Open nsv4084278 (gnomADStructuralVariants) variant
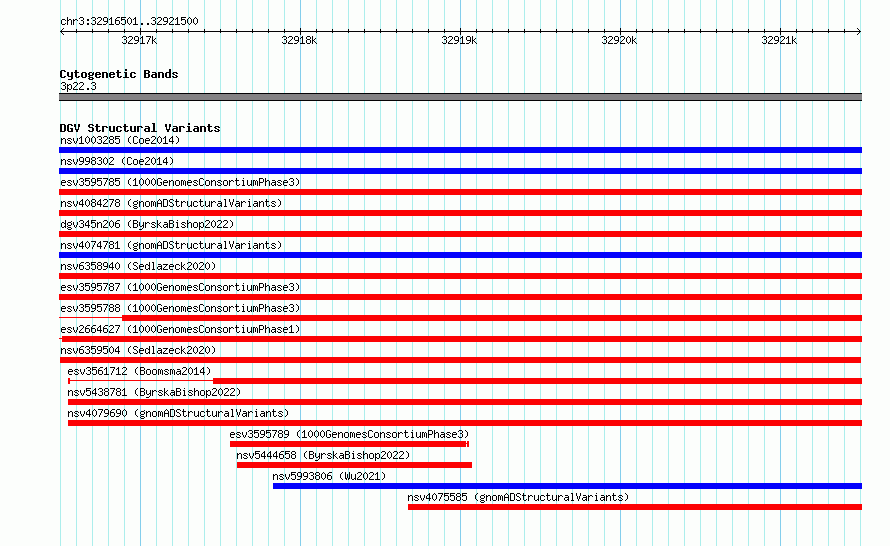 coord(171,203)
